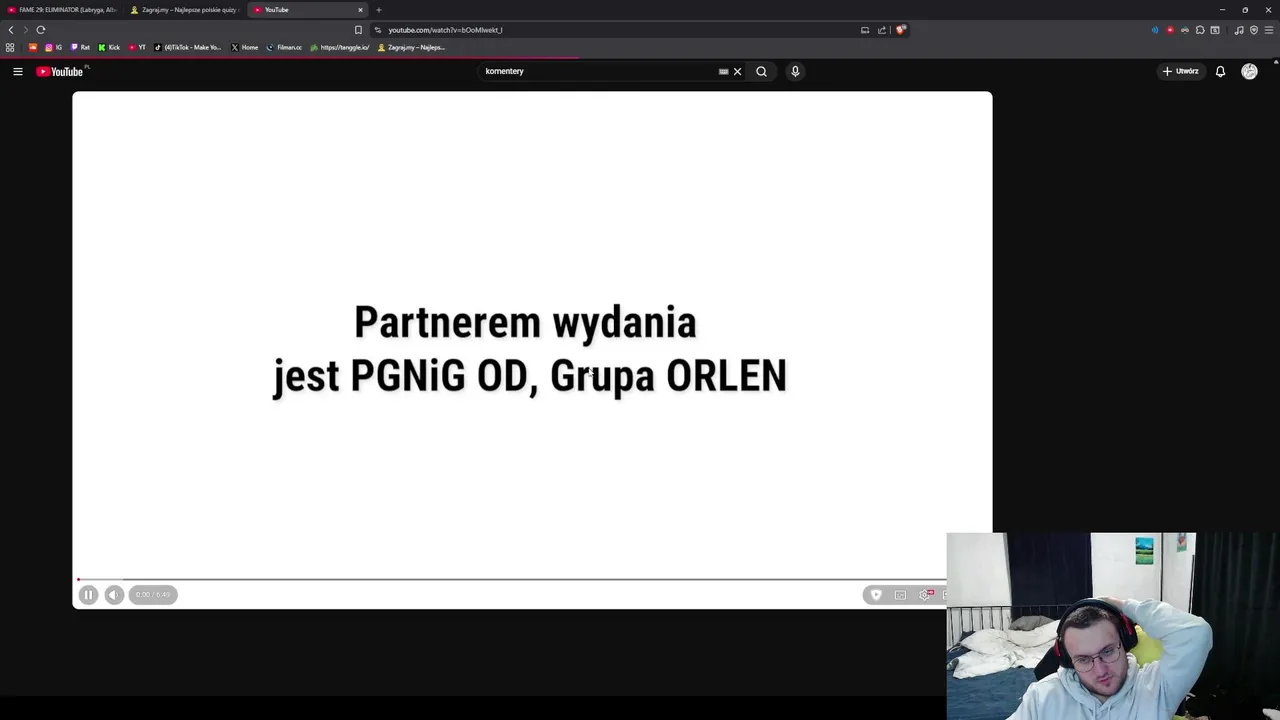Open the on-screen keyboard in search box
Image resolution: width=1280 pixels, height=720 pixels.
723,71
